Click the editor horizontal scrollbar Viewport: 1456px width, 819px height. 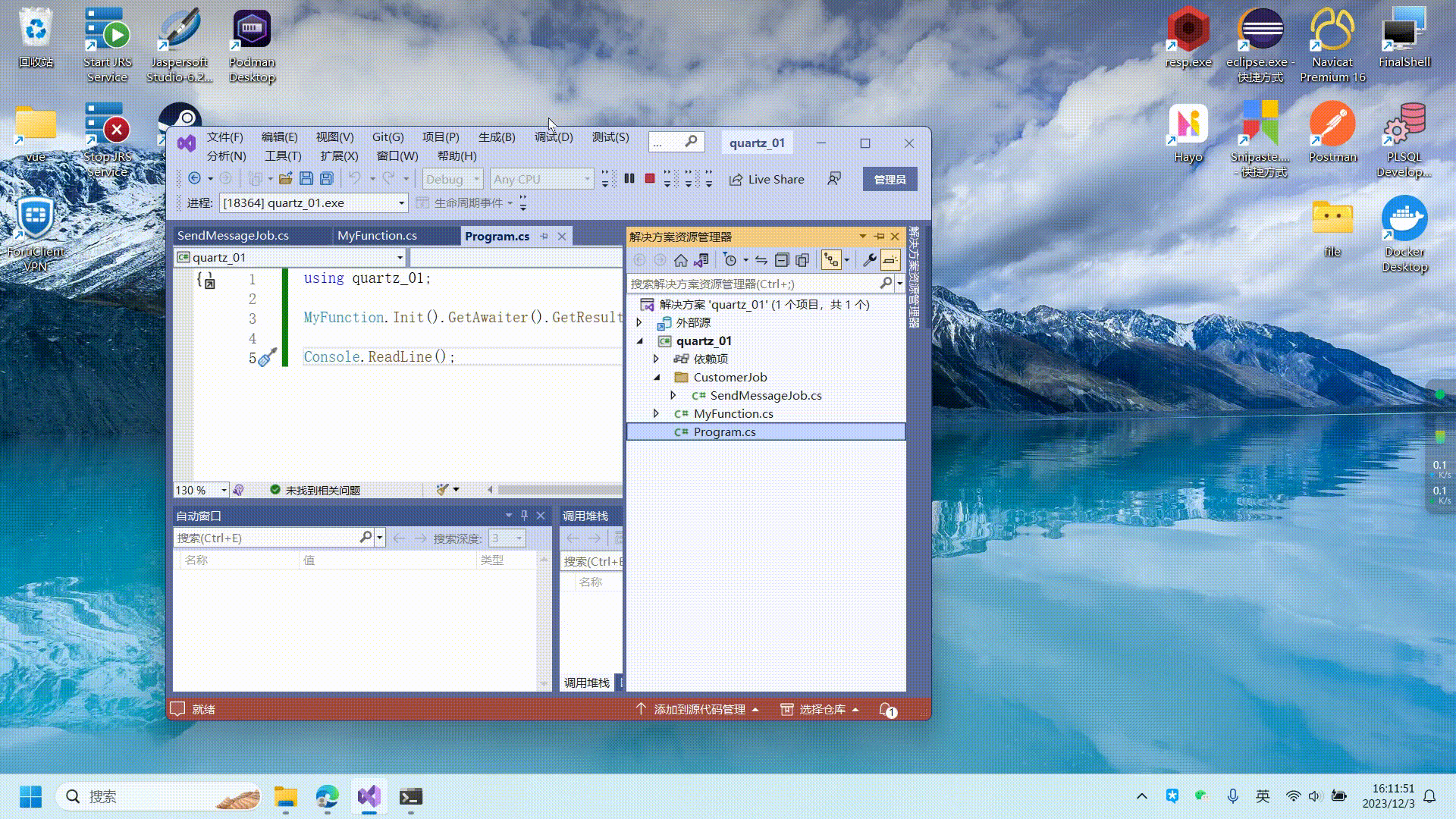[x=560, y=490]
